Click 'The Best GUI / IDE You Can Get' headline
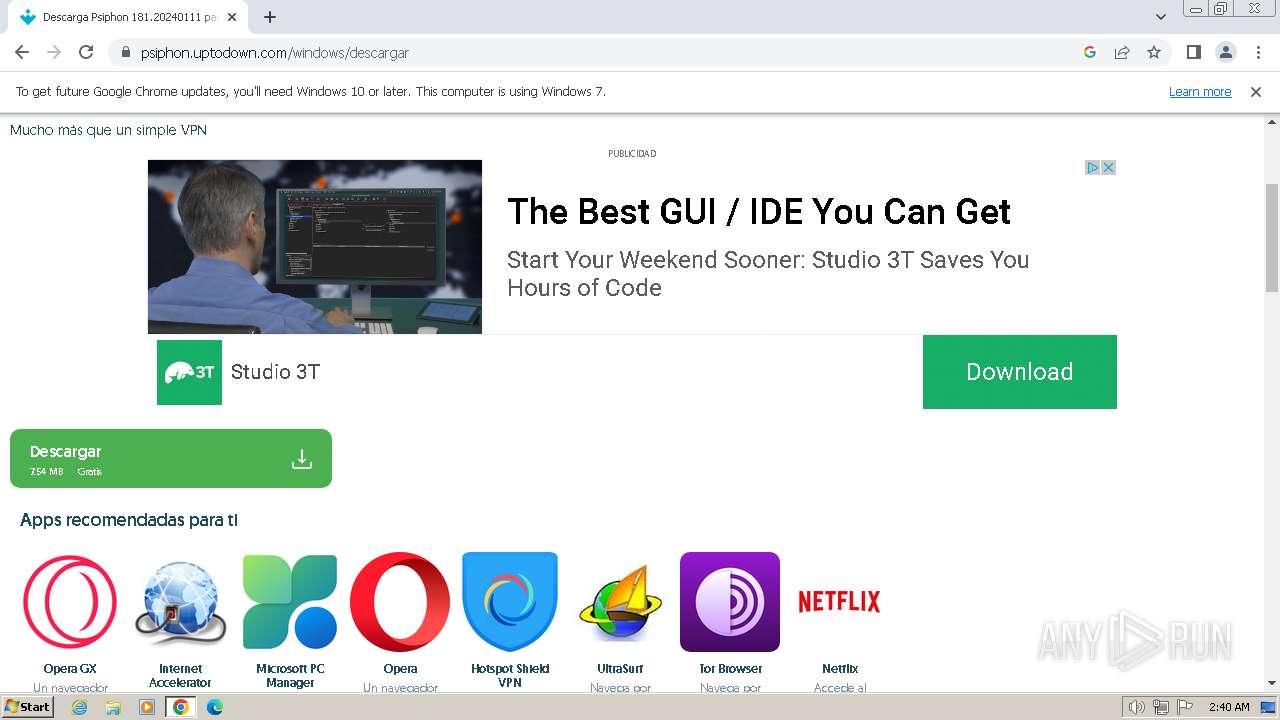 759,212
